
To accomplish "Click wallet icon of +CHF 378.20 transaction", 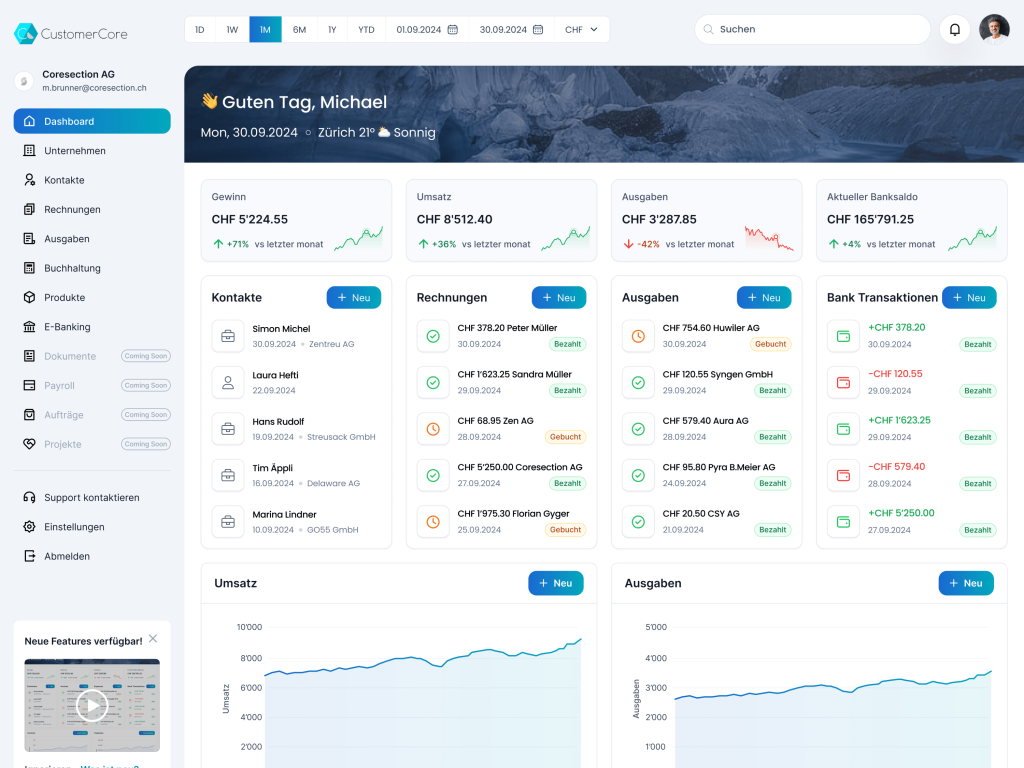I will (843, 336).
